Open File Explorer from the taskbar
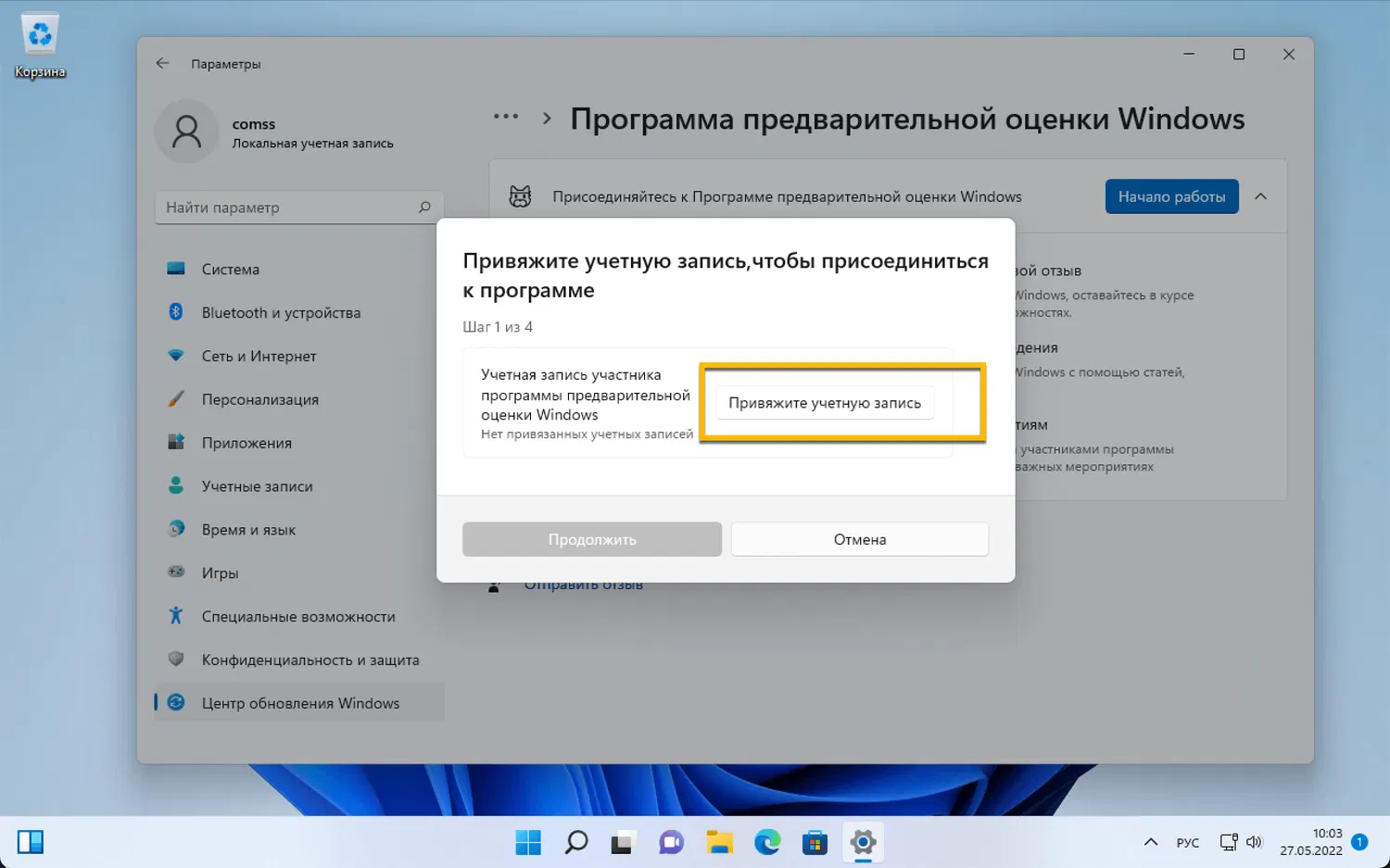 (720, 842)
